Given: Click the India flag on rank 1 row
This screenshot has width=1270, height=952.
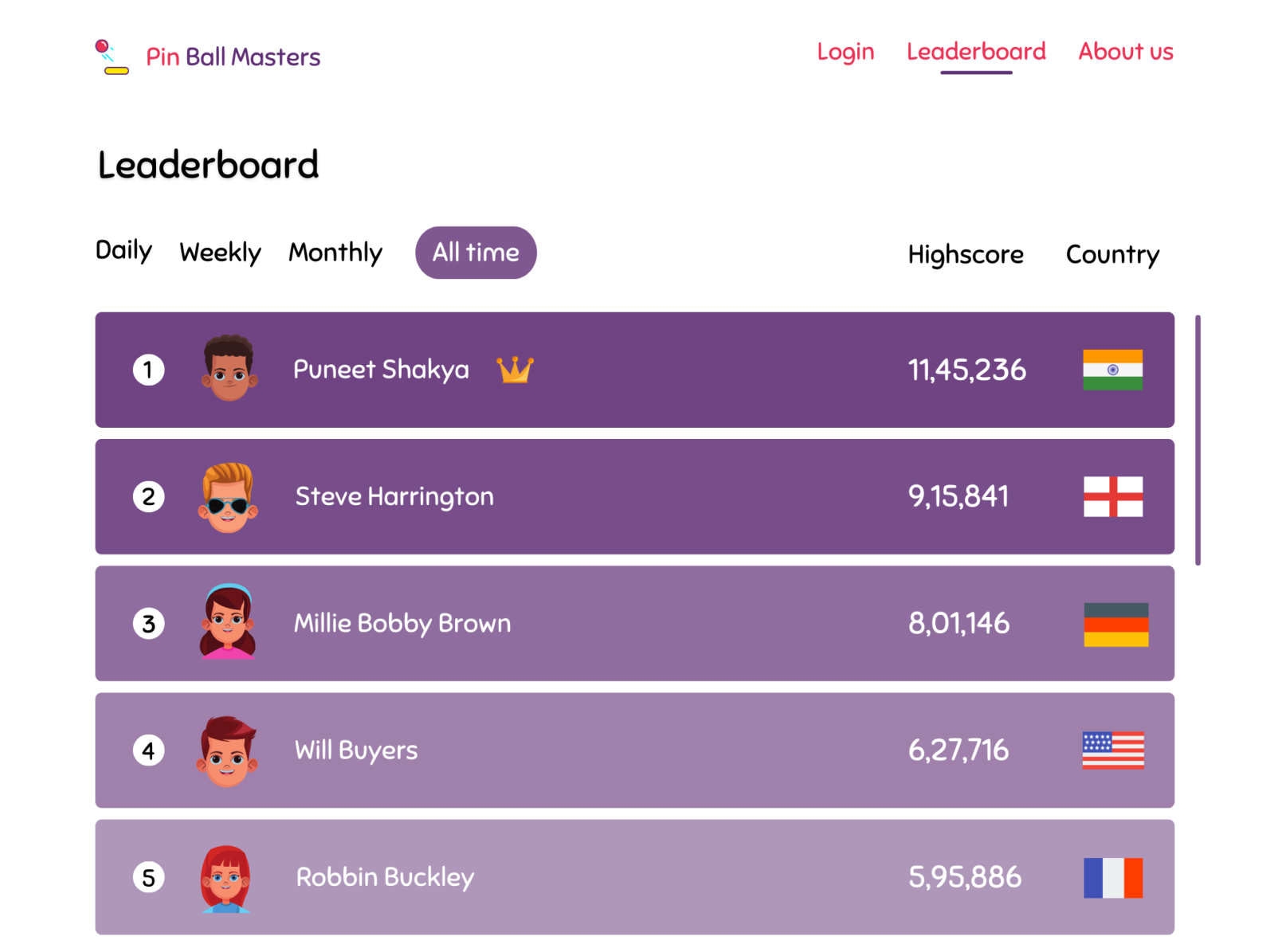Looking at the screenshot, I should 1112,370.
